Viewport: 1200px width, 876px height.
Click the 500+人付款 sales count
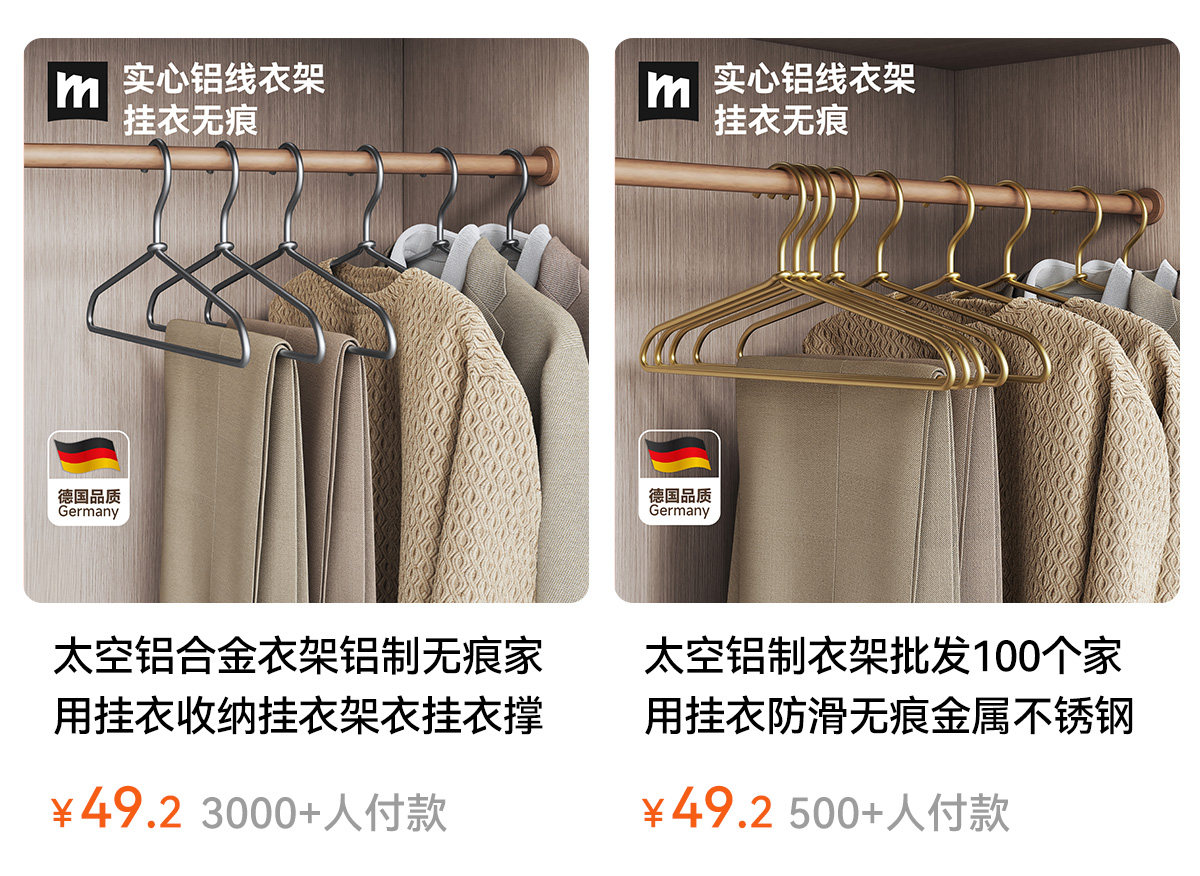(x=899, y=813)
